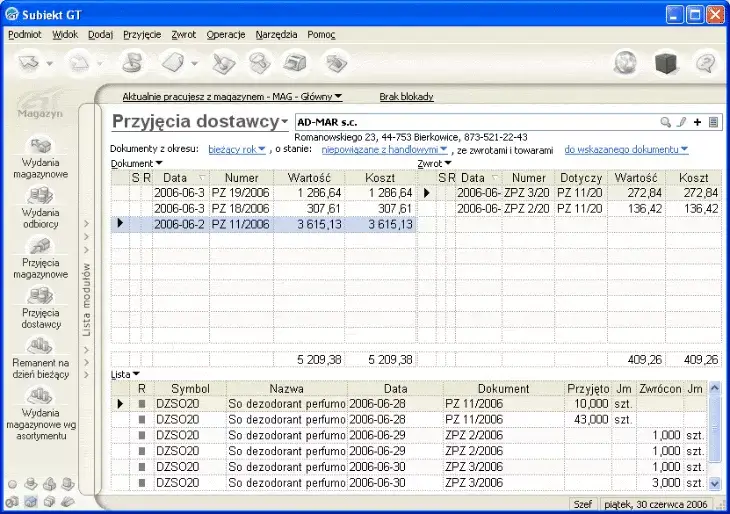730x514 pixels.
Task: Open the Operacje menu
Action: (x=226, y=34)
